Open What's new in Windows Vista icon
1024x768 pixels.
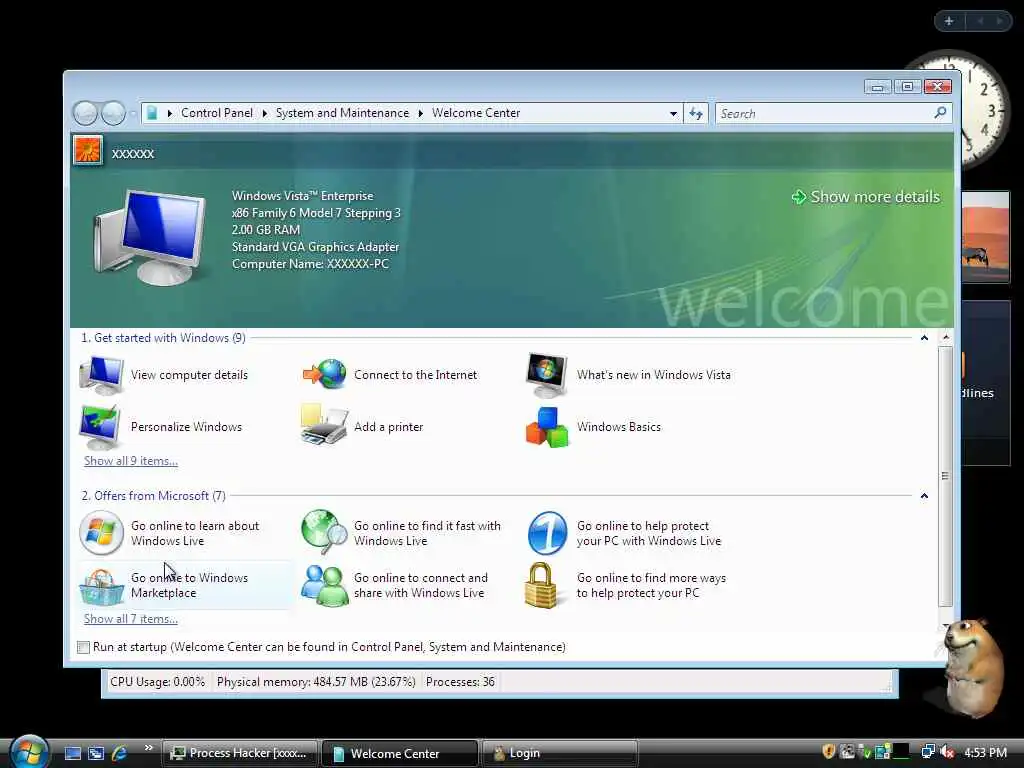[547, 375]
